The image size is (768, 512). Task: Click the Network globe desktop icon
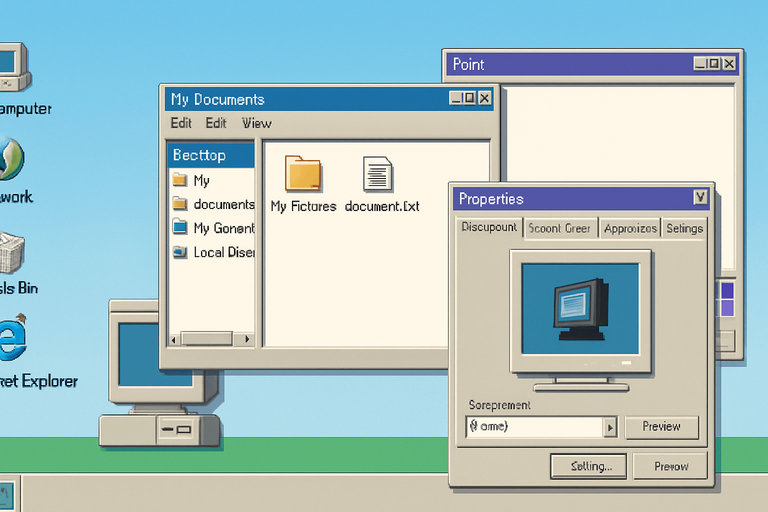pos(10,160)
